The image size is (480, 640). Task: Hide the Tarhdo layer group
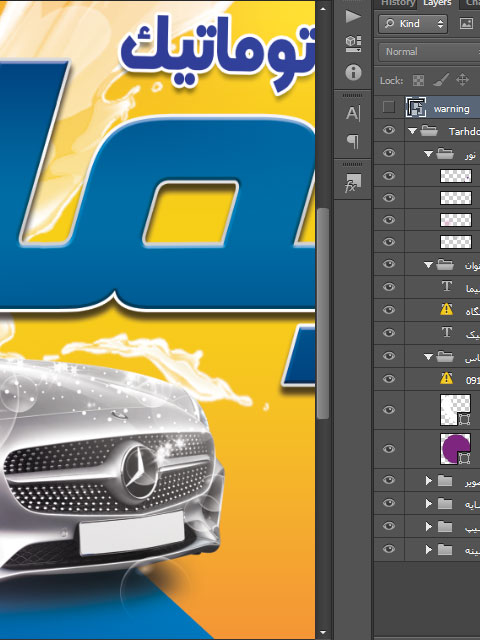click(389, 131)
